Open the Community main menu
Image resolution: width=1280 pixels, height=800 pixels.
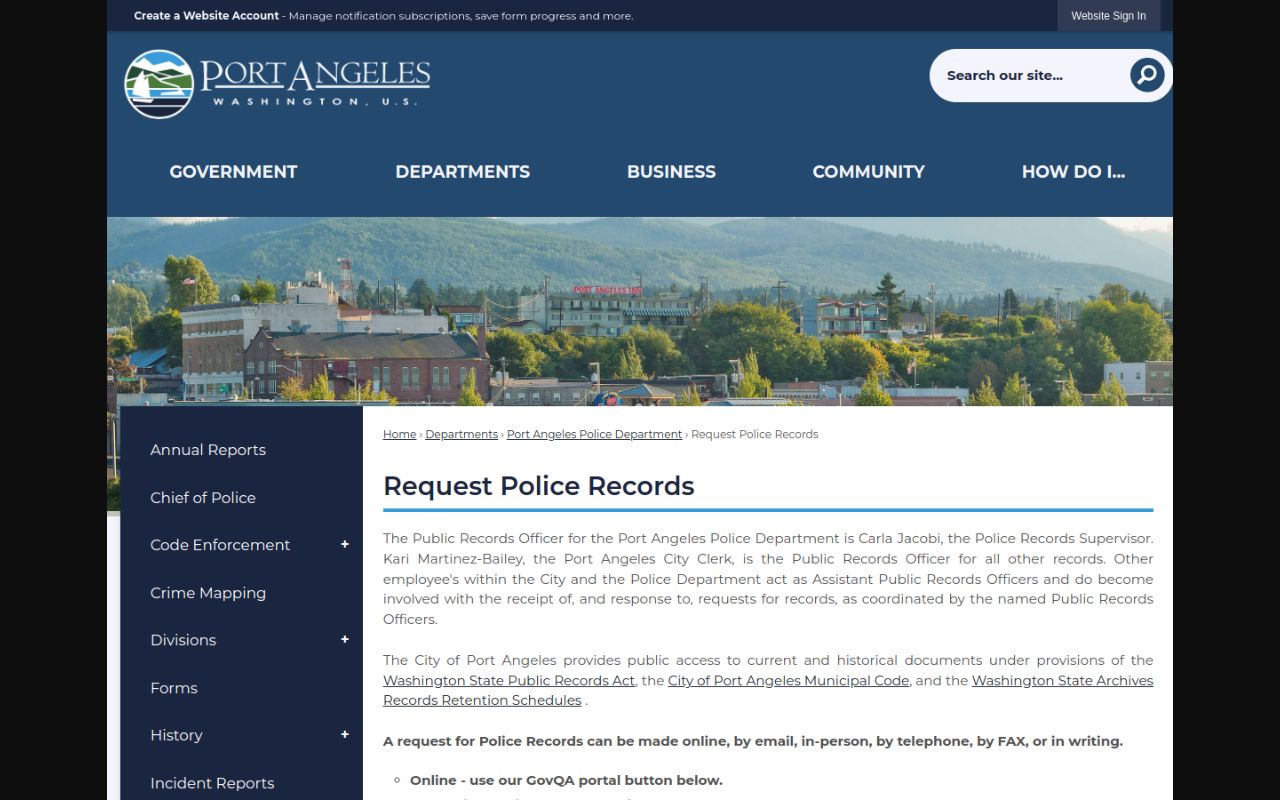pos(868,172)
